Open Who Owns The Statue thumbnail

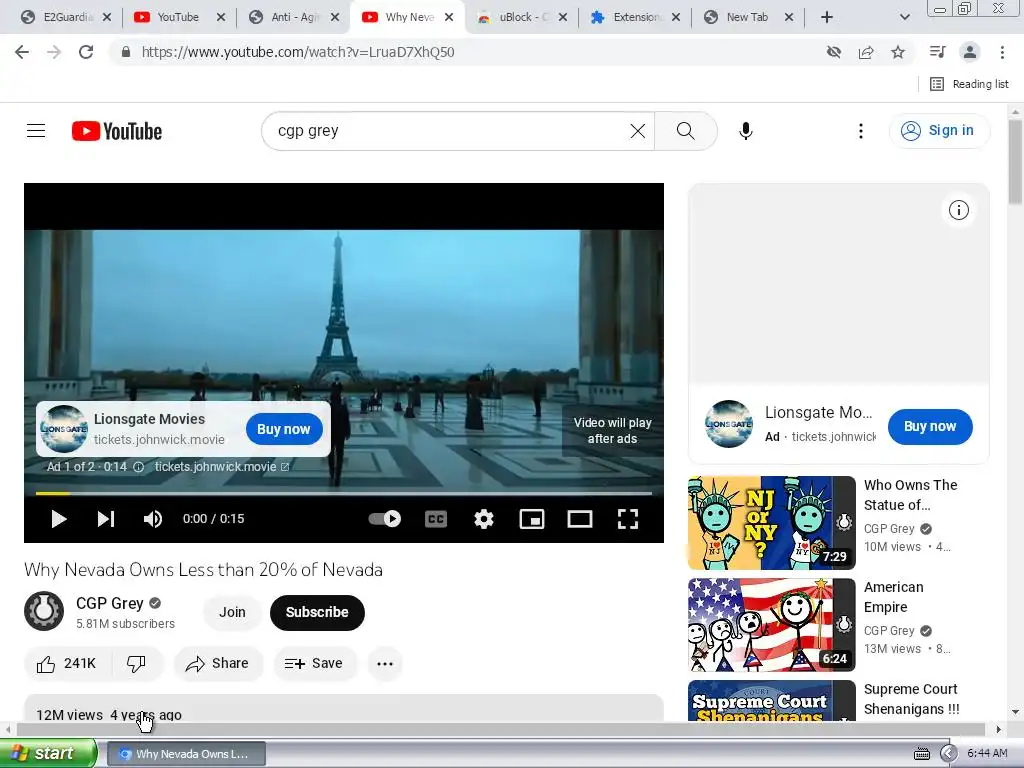771,523
